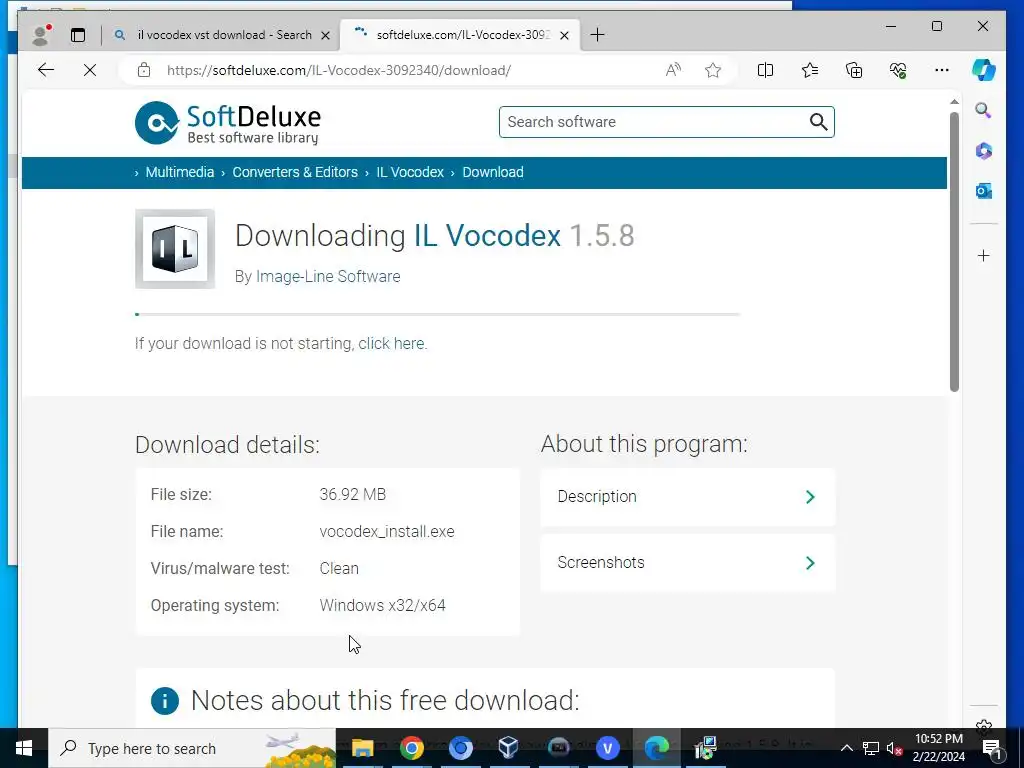Open the blue V app in taskbar
This screenshot has width=1024, height=768.
coord(607,748)
